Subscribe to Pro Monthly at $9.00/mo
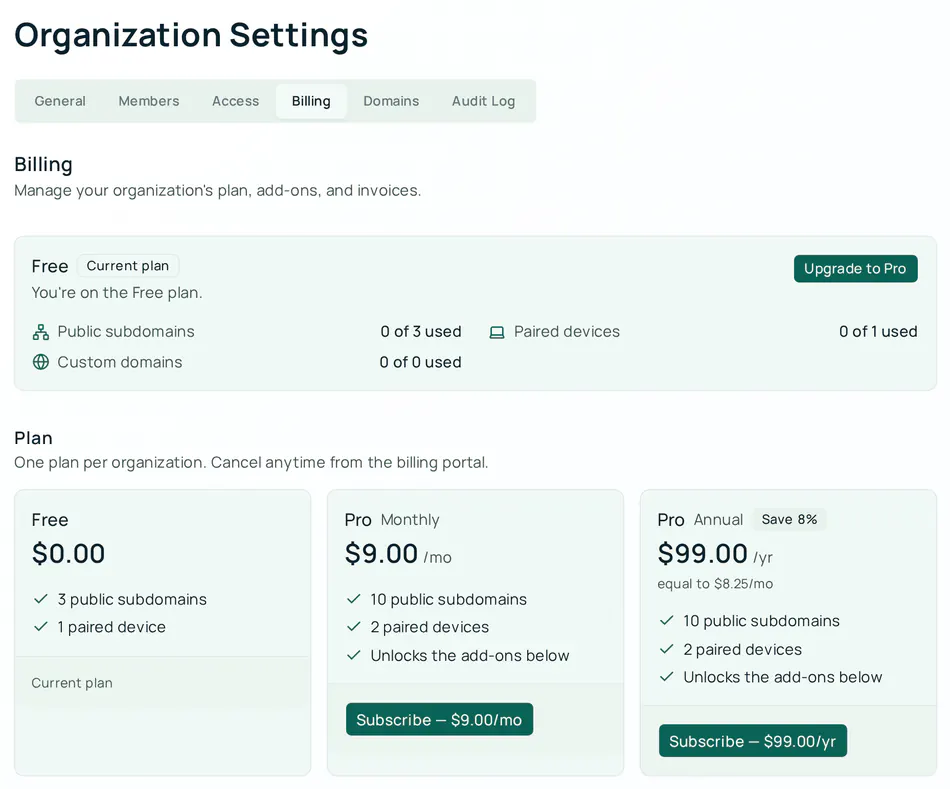This screenshot has height=789, width=950. (439, 719)
